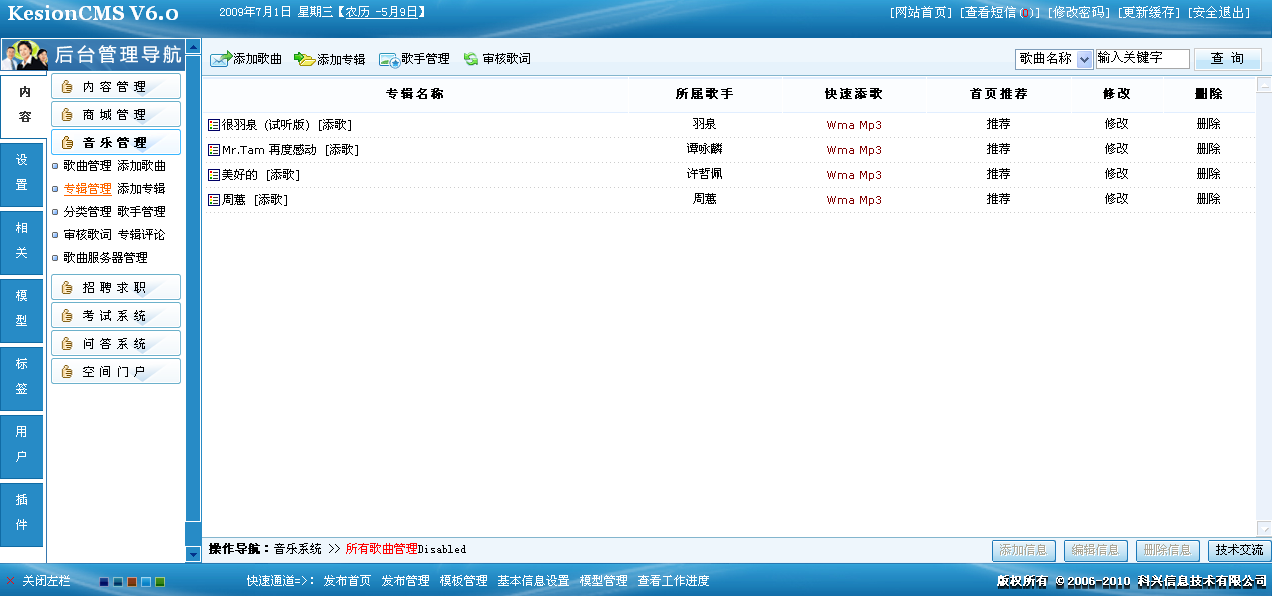
Task: Click the 输入关键字 keyword input box
Action: pyautogui.click(x=1141, y=58)
